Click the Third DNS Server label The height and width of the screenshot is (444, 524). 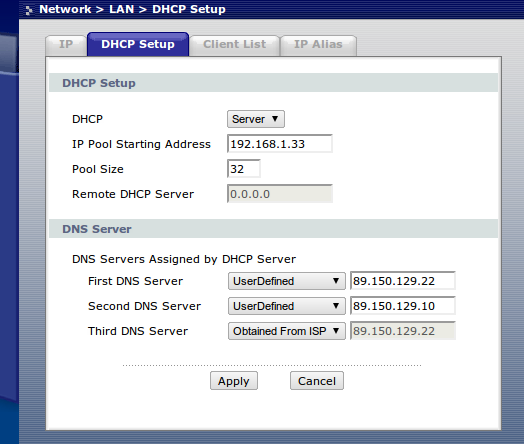[x=138, y=331]
